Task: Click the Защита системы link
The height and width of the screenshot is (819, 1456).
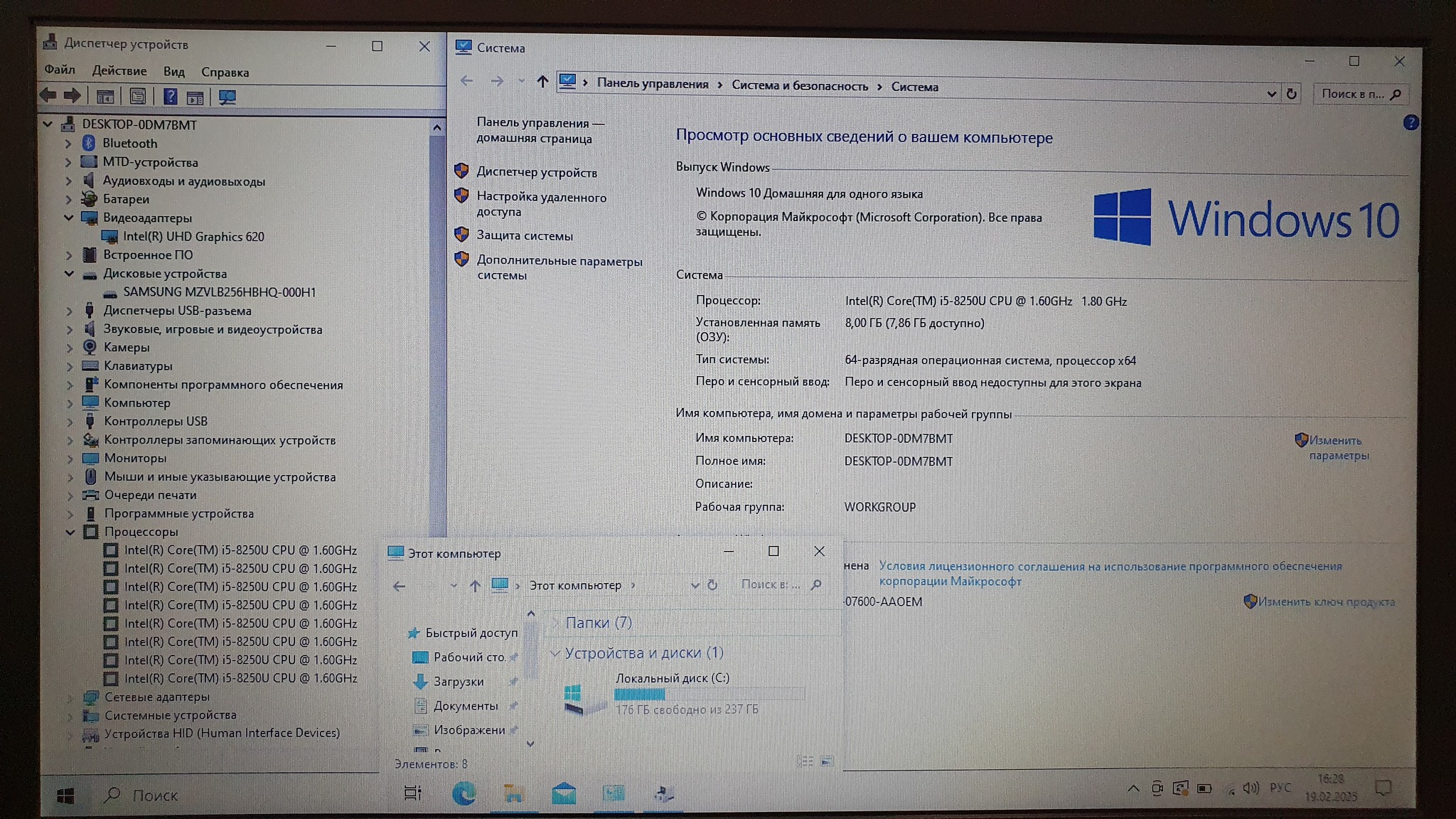Action: tap(524, 235)
